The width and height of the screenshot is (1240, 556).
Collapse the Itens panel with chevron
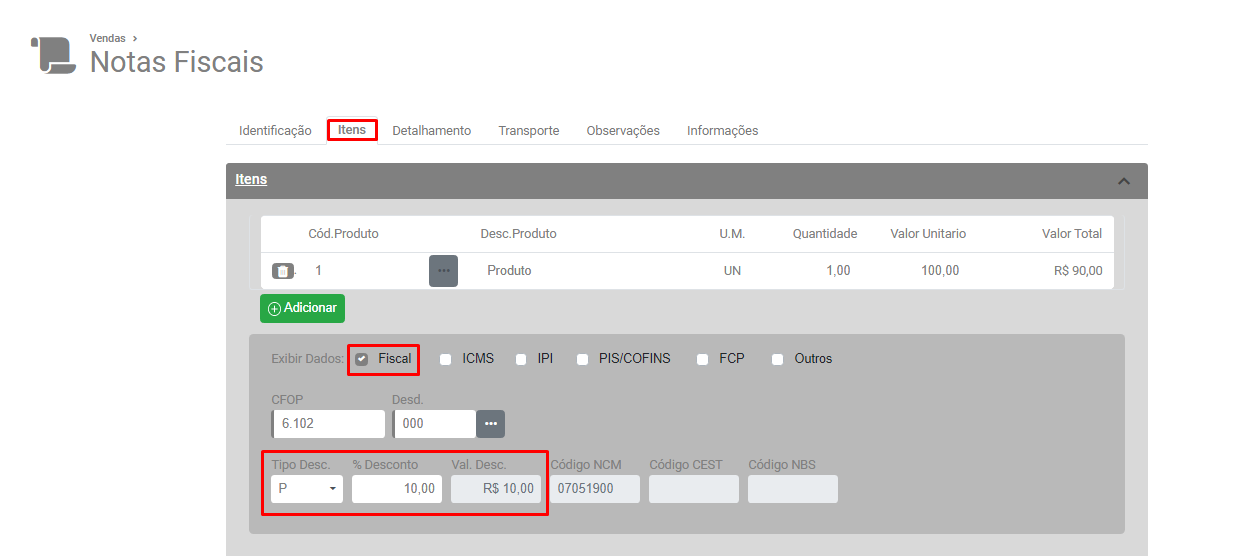[x=1123, y=181]
